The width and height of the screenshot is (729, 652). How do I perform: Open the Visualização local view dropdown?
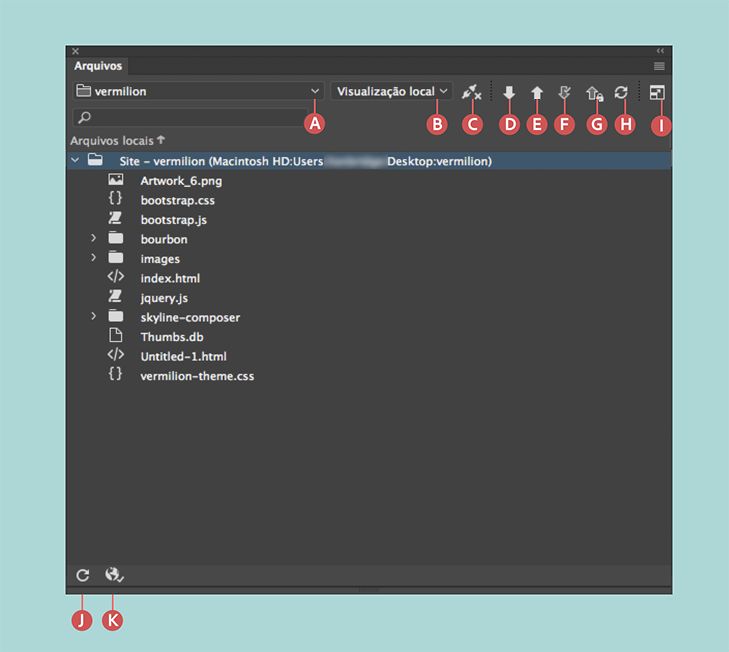pos(391,91)
